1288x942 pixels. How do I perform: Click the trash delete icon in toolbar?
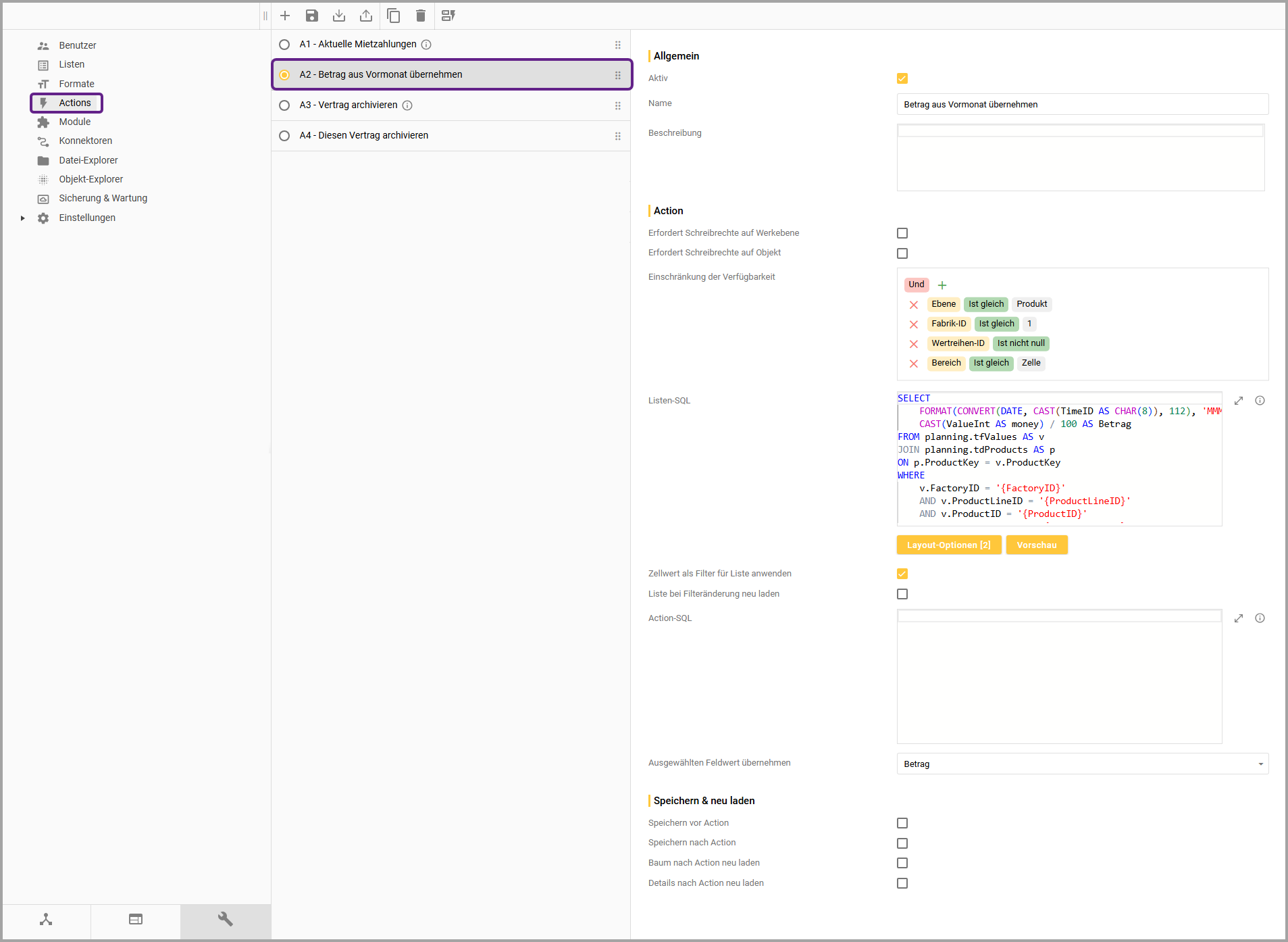[x=421, y=16]
